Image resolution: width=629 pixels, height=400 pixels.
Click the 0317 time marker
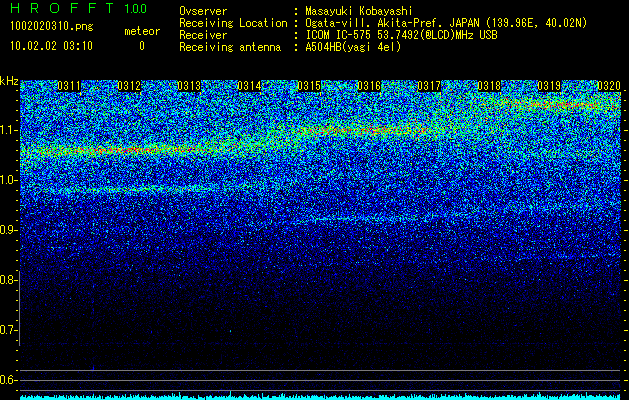tap(429, 86)
